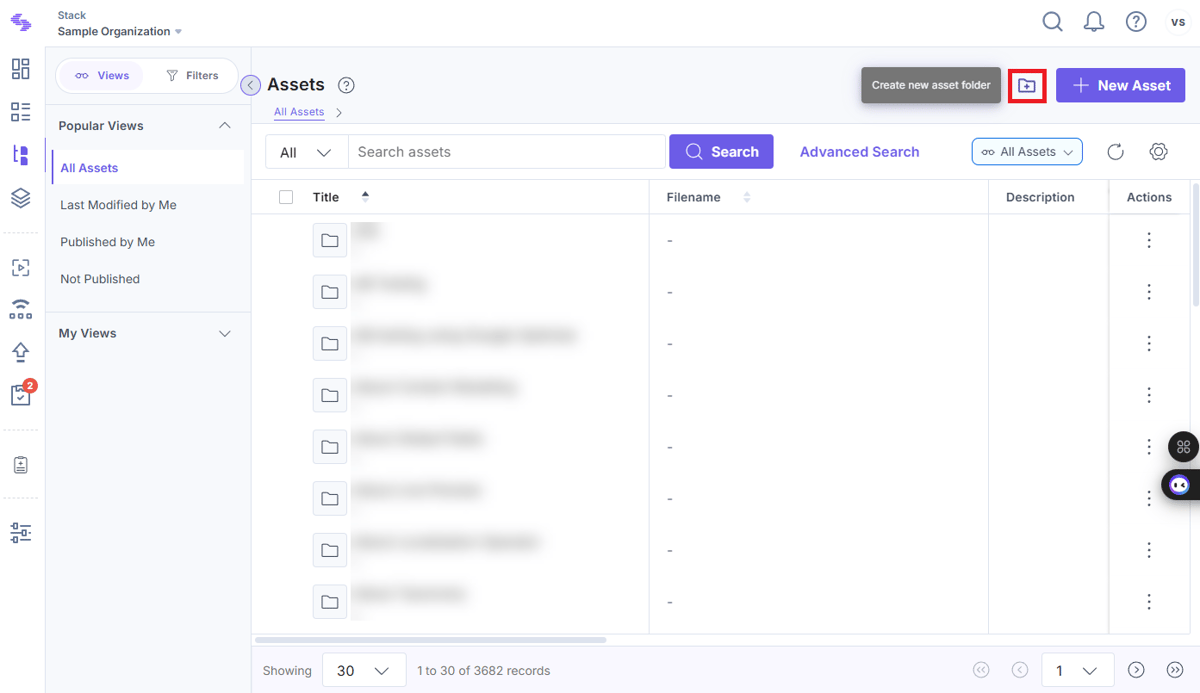Go to the last page
This screenshot has height=693, width=1200.
(x=1175, y=670)
